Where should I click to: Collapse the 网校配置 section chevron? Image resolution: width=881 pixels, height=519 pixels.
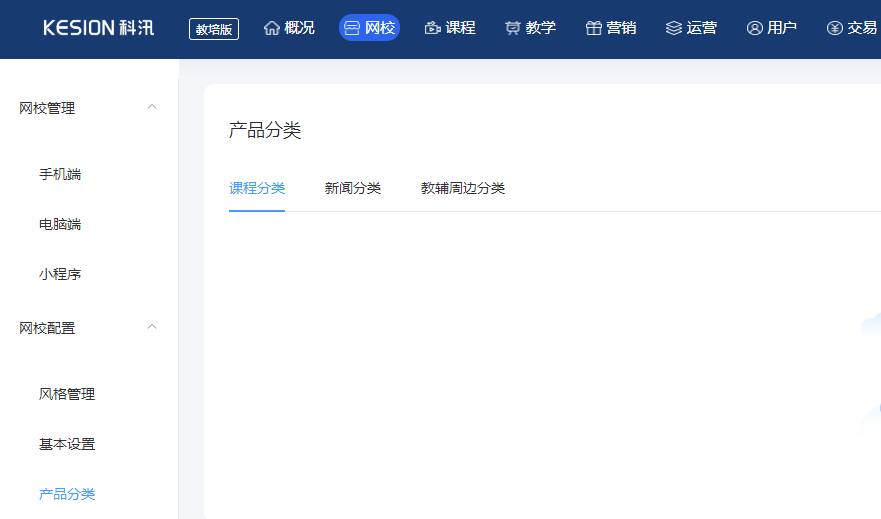[x=152, y=327]
